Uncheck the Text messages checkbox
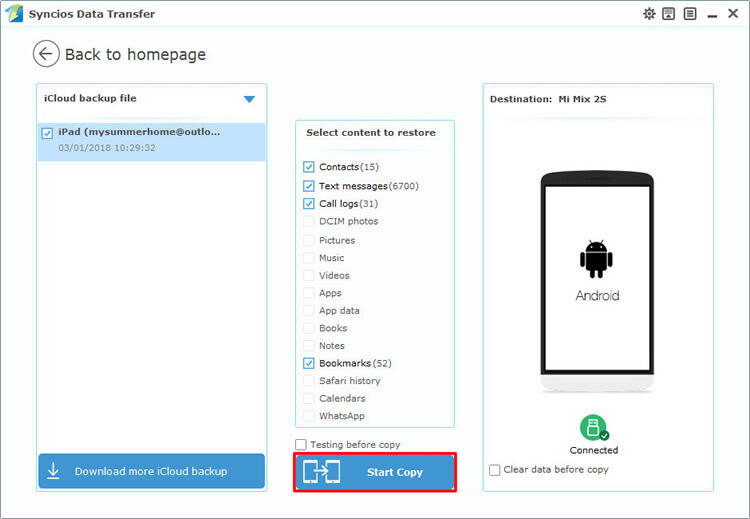Screen dimensions: 750x519 pos(309,186)
